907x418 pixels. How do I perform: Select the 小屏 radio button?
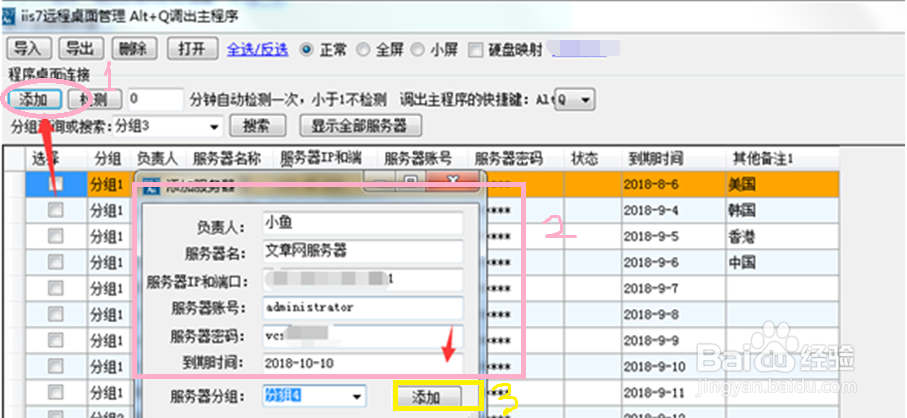tap(417, 50)
